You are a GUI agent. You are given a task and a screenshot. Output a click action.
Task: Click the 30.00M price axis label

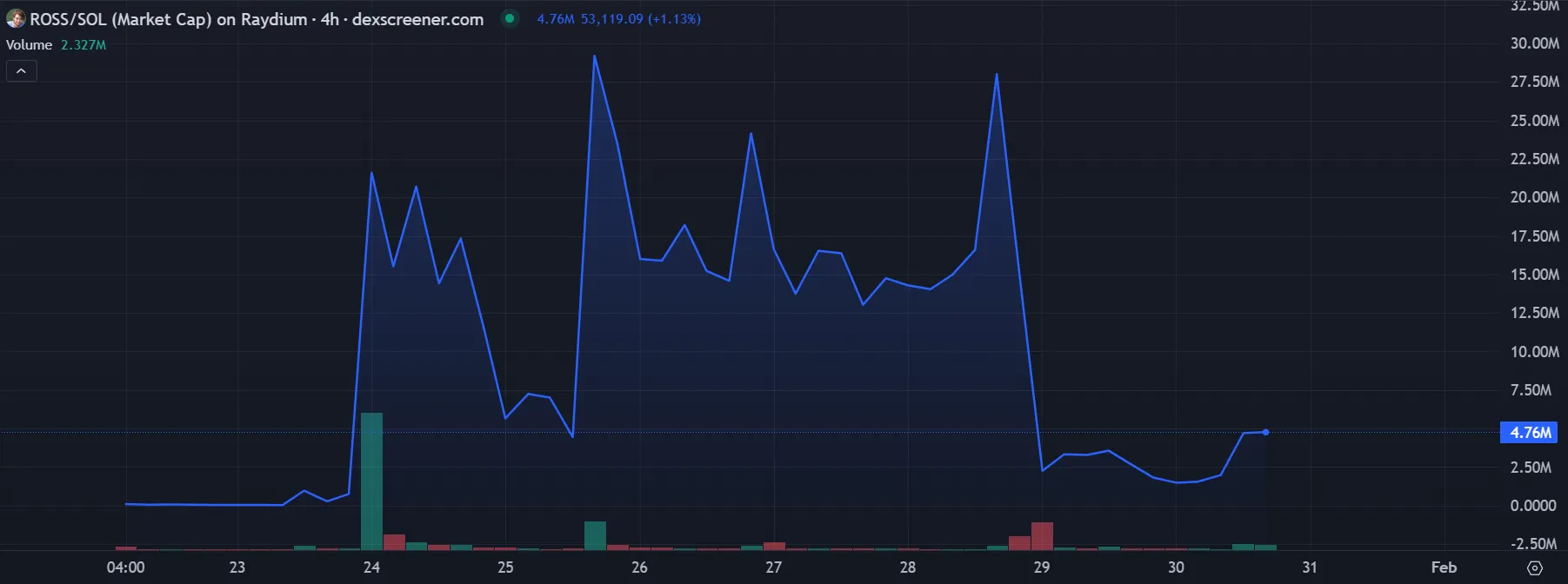click(x=1534, y=43)
